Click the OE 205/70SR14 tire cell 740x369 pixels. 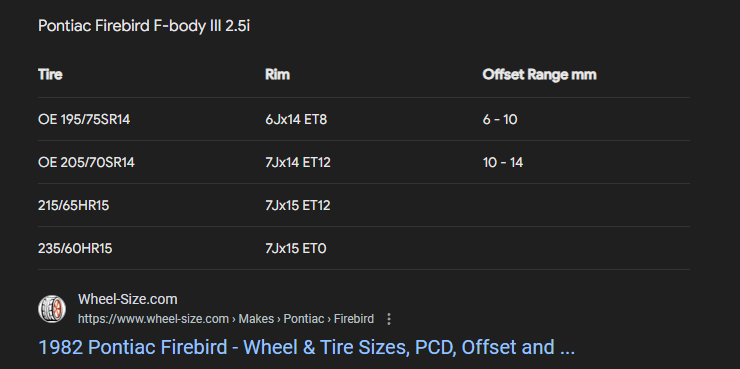86,162
